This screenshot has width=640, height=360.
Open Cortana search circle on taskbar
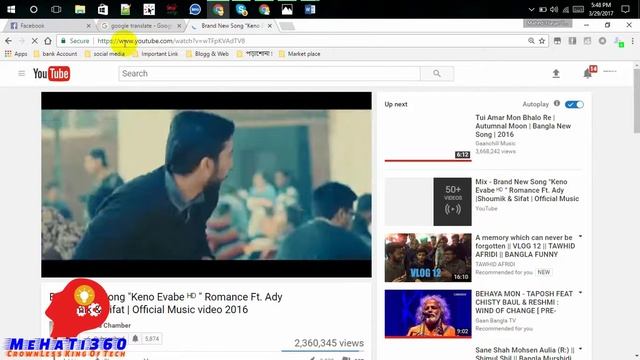click(34, 9)
